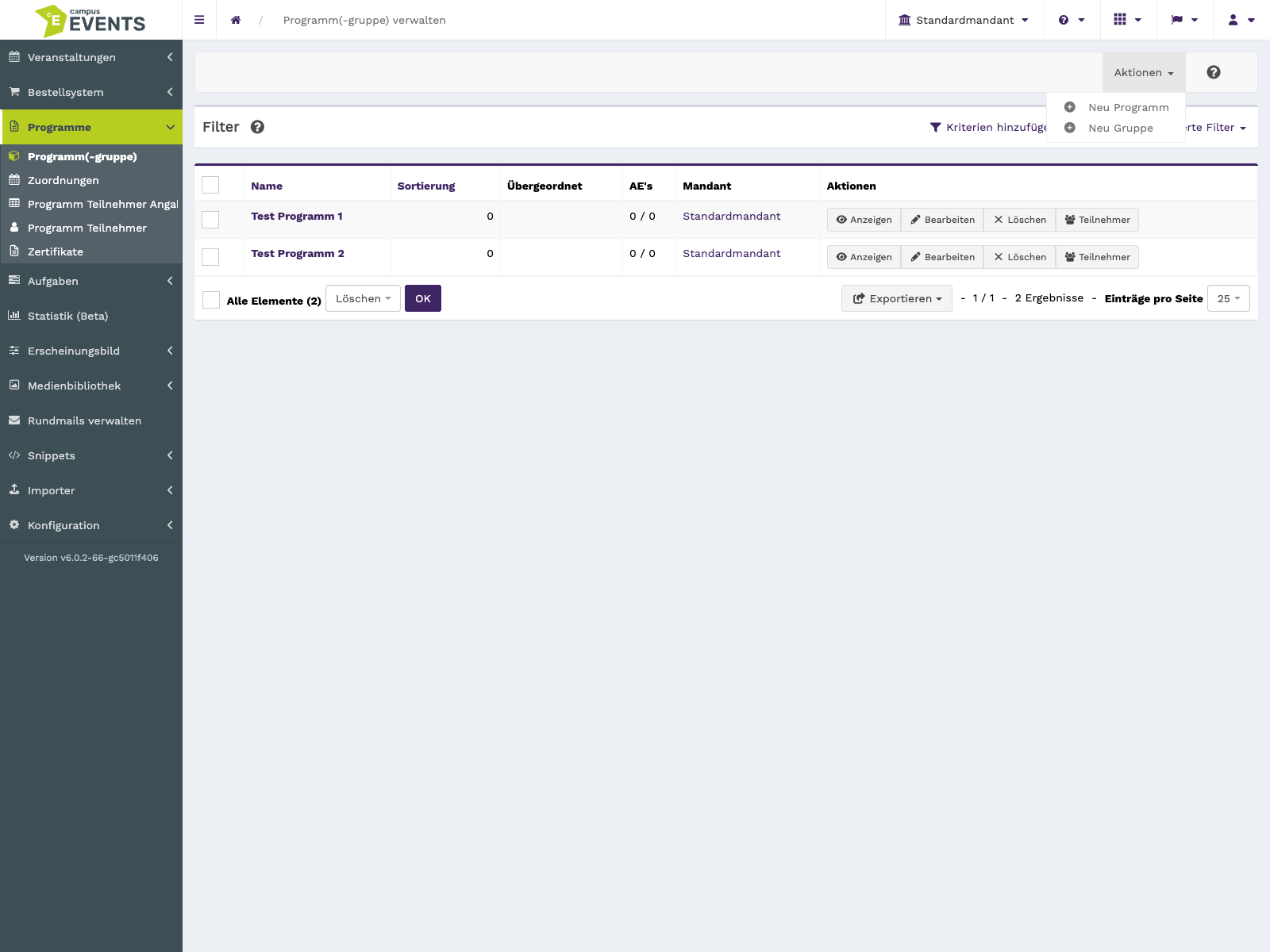The height and width of the screenshot is (952, 1270).
Task: Tick the Alle Elemente (2) checkbox
Action: click(x=211, y=300)
